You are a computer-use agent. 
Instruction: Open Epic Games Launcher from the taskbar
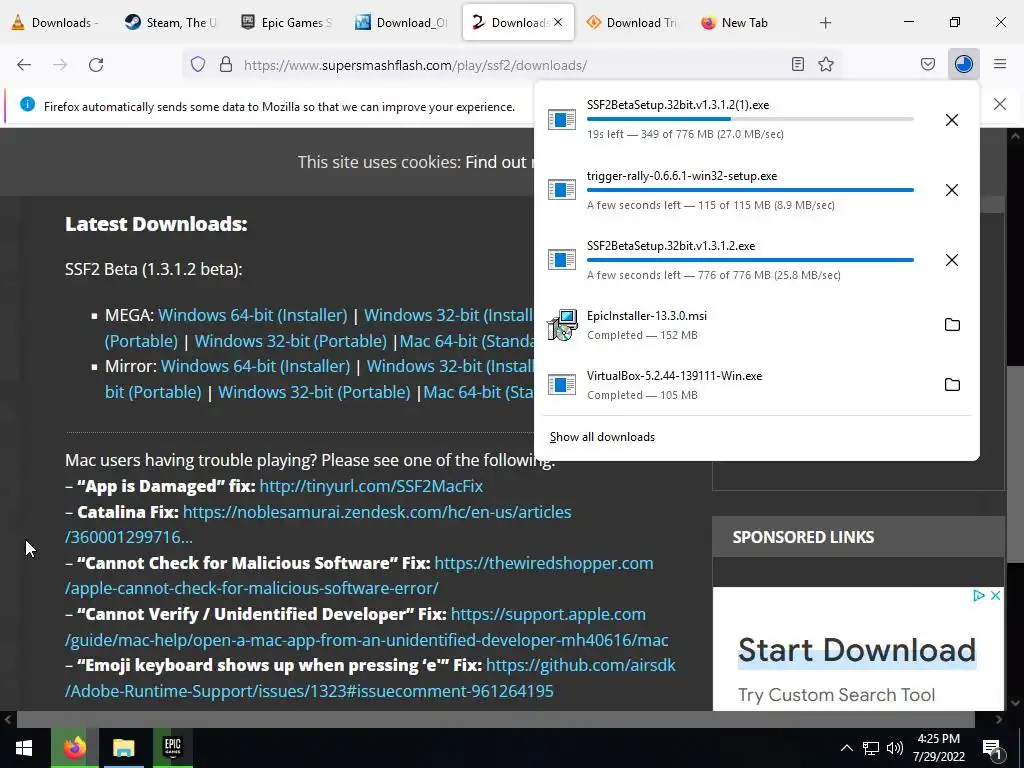tap(172, 748)
